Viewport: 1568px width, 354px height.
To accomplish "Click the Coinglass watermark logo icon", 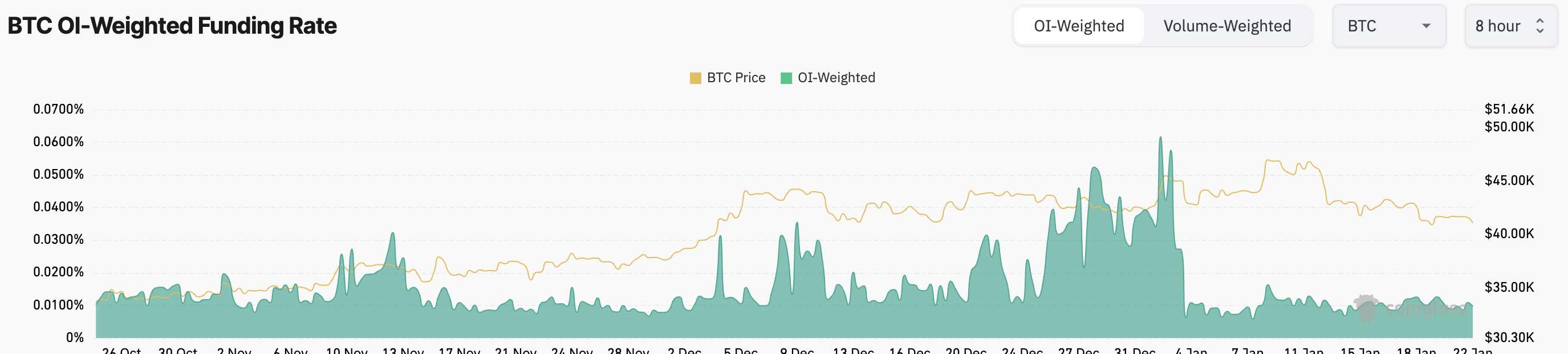I will point(1367,308).
